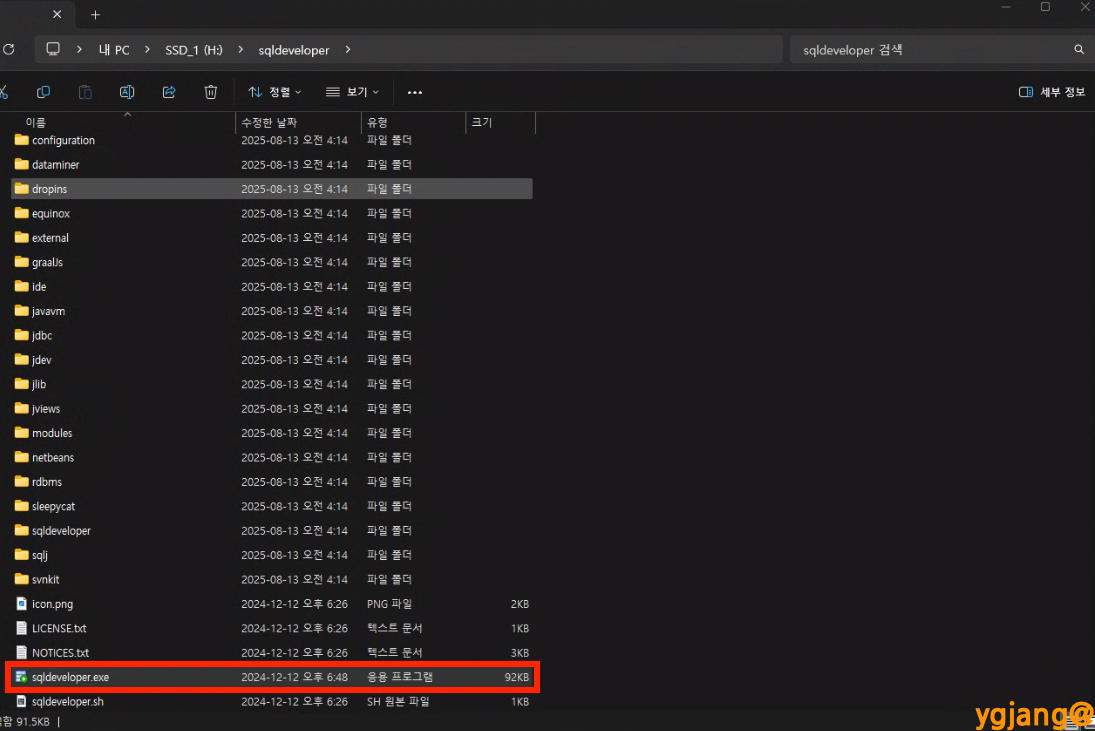The image size is (1095, 731).
Task: Go to 내 PC in breadcrumb
Action: pyautogui.click(x=114, y=50)
